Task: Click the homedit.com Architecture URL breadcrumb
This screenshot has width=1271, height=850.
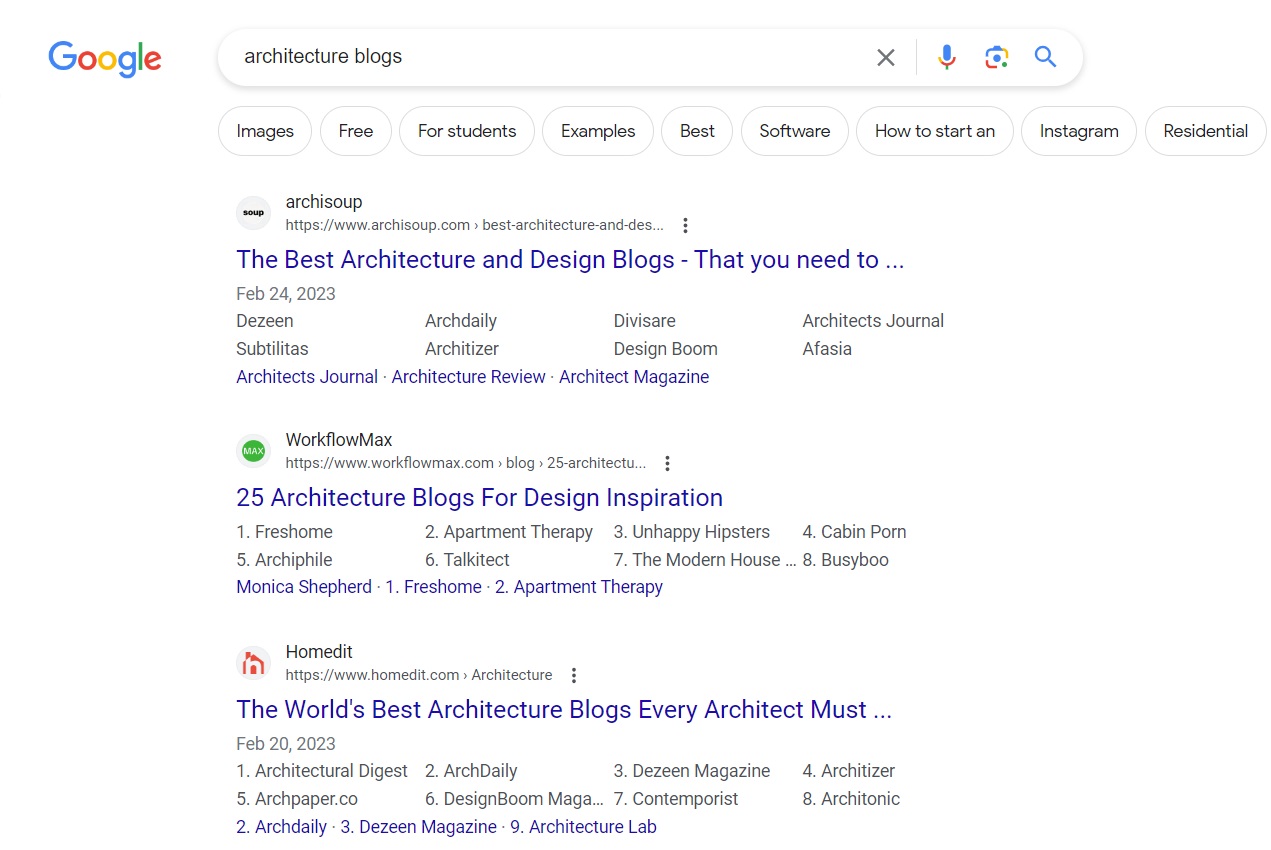Action: click(x=419, y=675)
